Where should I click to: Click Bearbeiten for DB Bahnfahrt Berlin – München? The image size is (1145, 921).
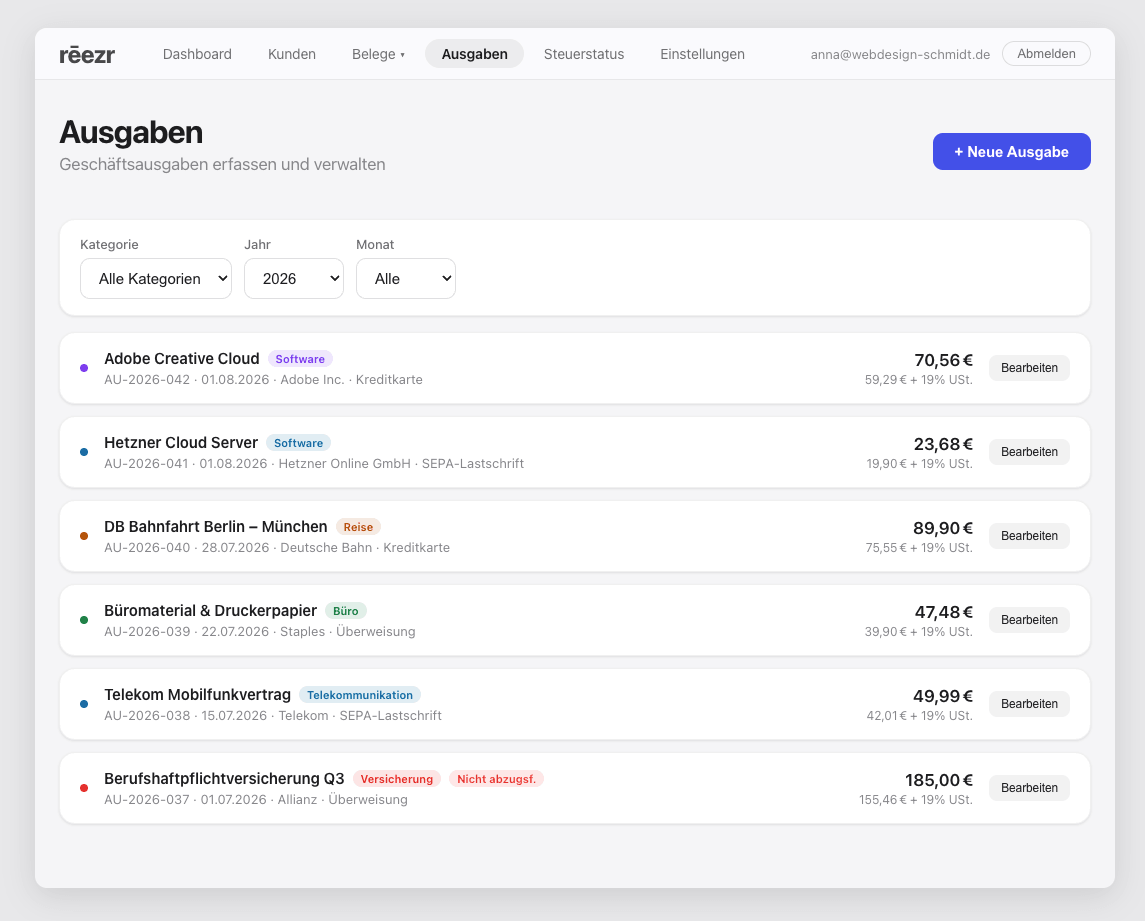pyautogui.click(x=1029, y=536)
